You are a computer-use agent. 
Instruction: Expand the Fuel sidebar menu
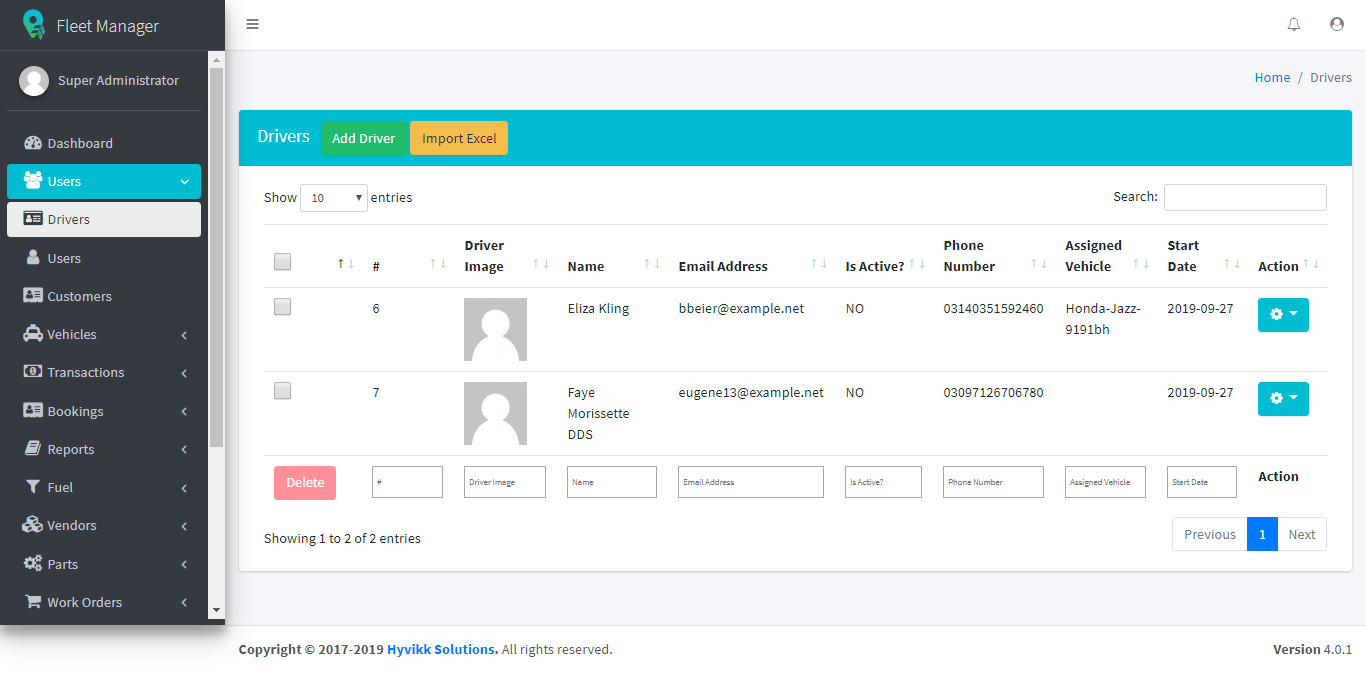(184, 488)
